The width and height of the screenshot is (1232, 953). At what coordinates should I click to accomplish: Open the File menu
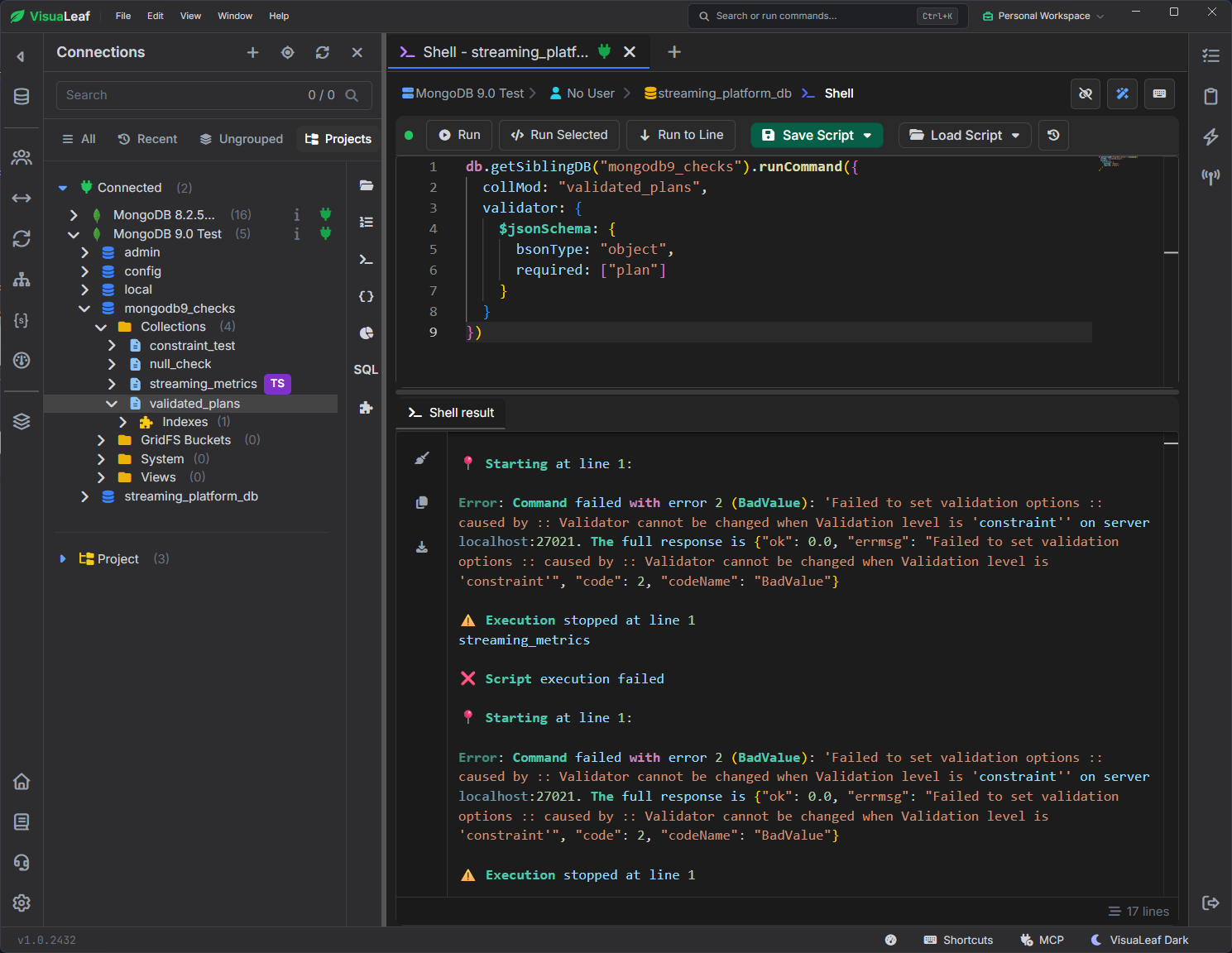coord(123,16)
